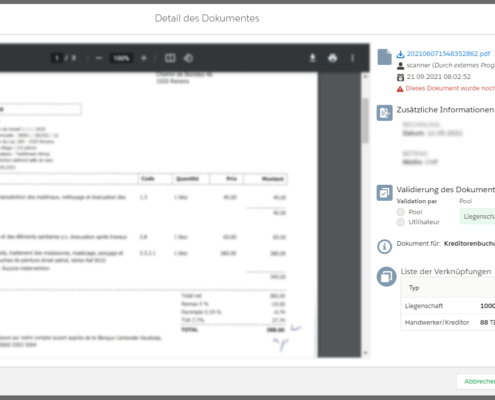
Task: Open the PDF viewer more options menu
Action: click(x=352, y=58)
